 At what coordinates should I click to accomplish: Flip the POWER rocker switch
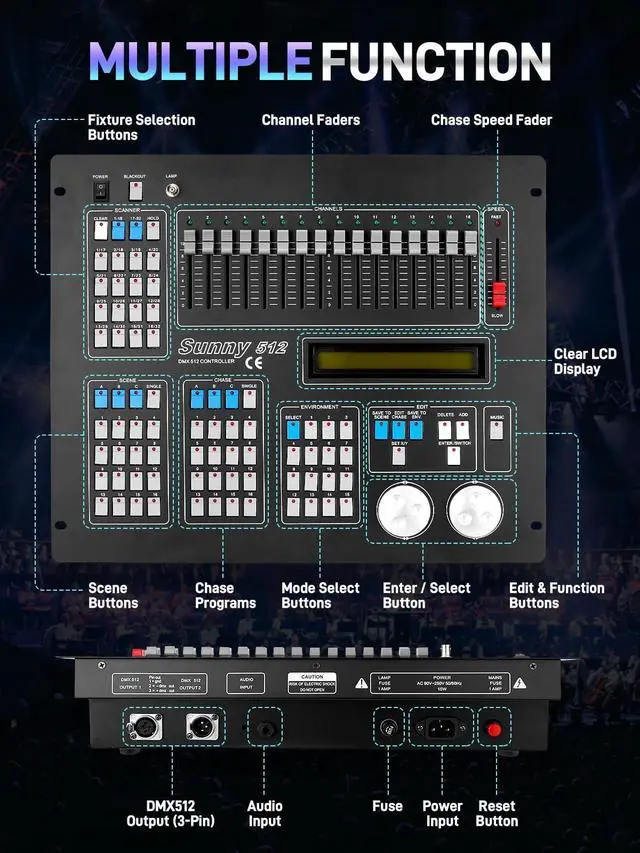pyautogui.click(x=101, y=190)
